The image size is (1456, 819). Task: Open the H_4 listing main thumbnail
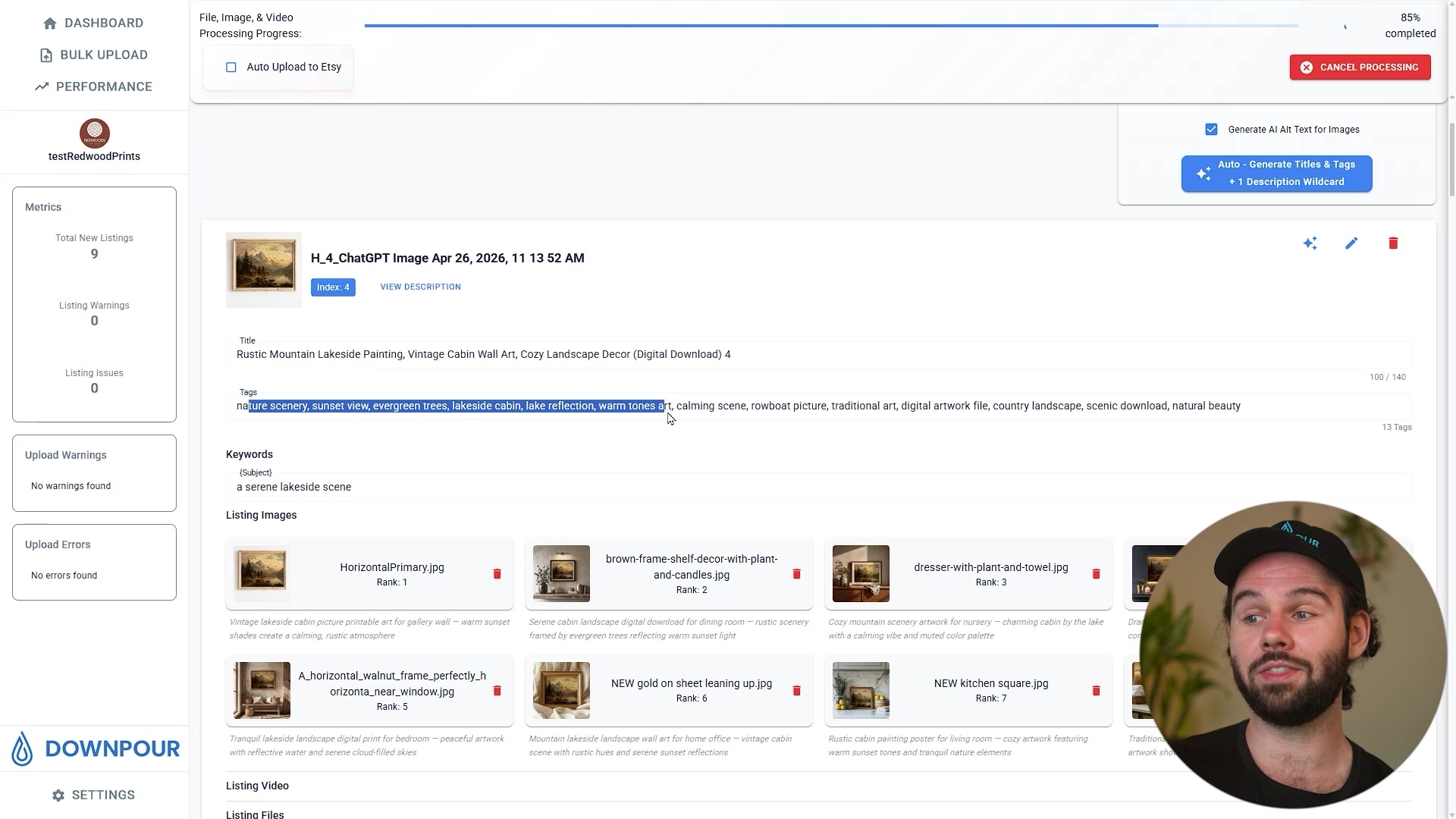tap(264, 269)
